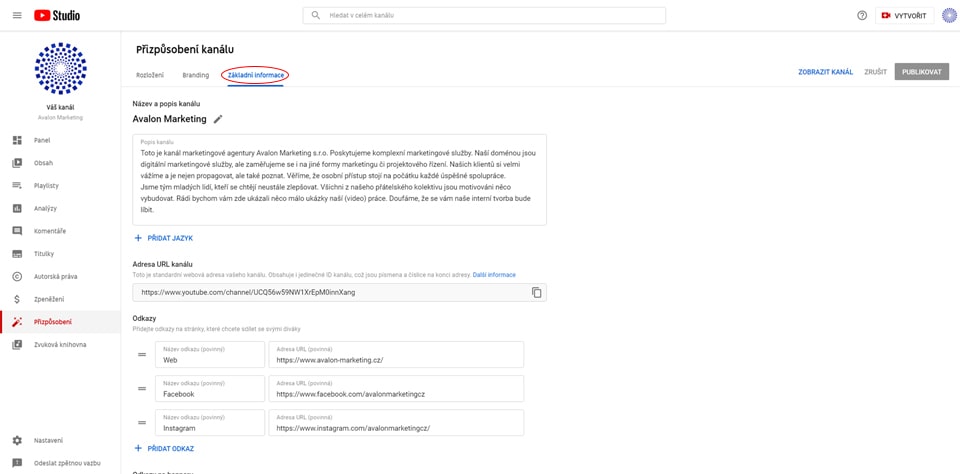Click plus icon next to PŘIDAT ODKAZ
Viewport: 960px width, 474px height.
click(x=138, y=448)
